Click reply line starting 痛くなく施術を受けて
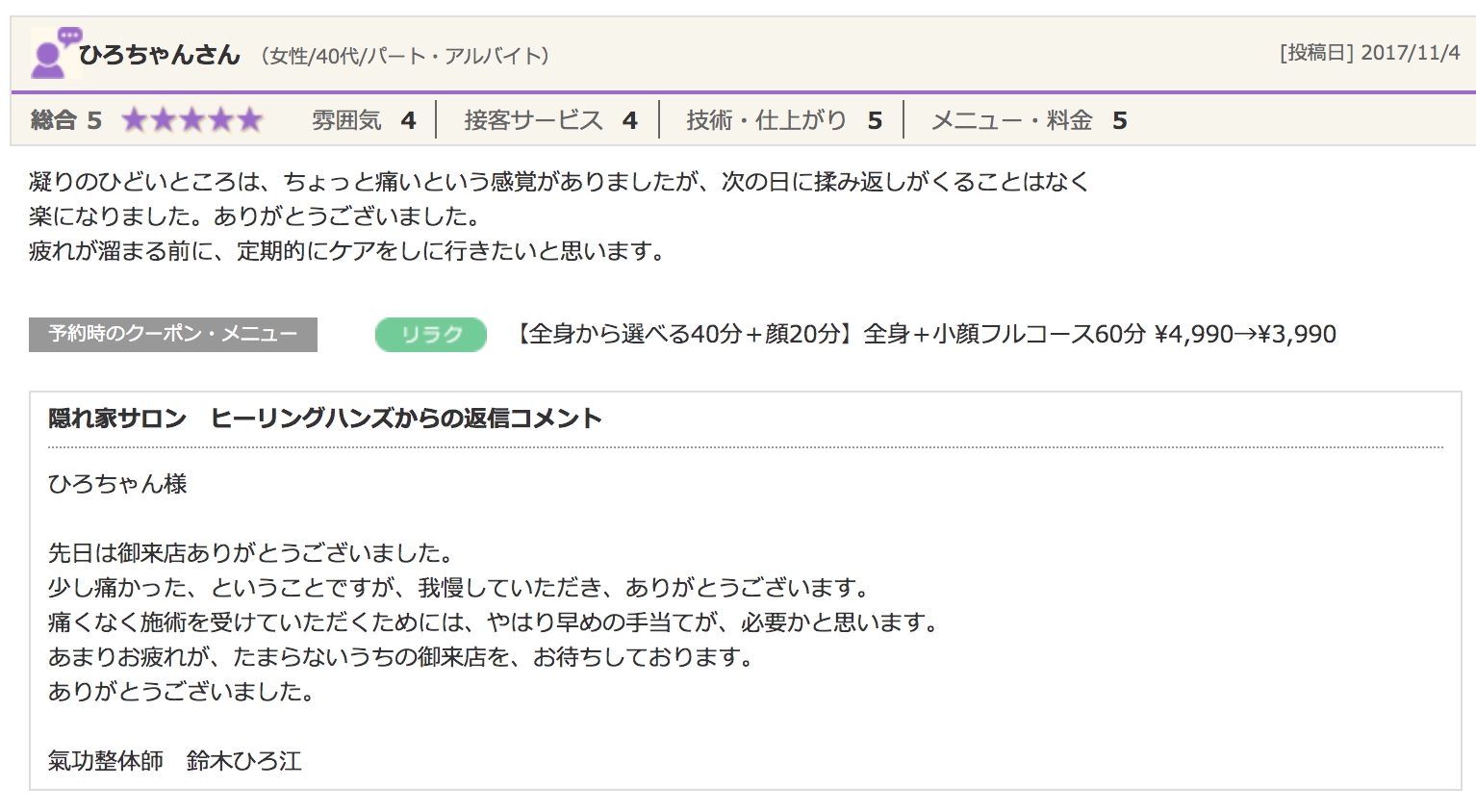The height and width of the screenshot is (812, 1476). [495, 622]
